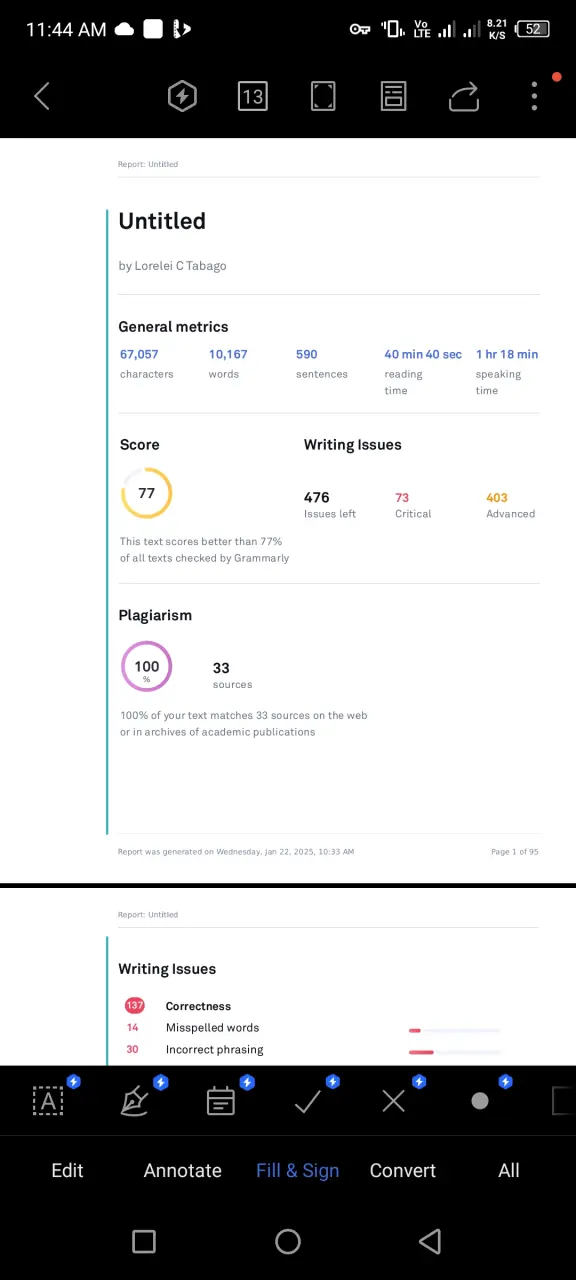Open the page number 13 jump icon
576x1280 pixels.
[253, 96]
